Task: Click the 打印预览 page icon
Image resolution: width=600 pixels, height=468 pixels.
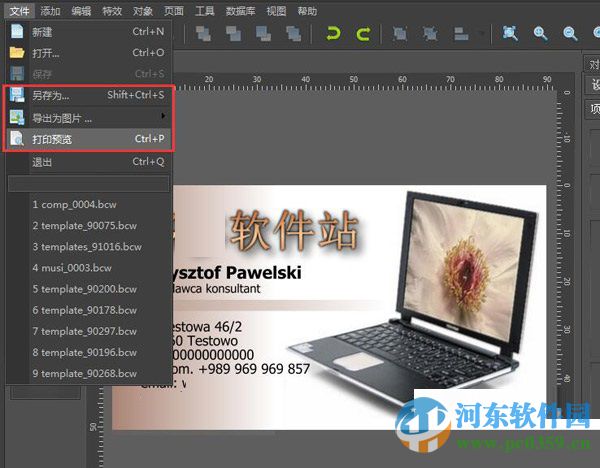Action: tap(17, 139)
